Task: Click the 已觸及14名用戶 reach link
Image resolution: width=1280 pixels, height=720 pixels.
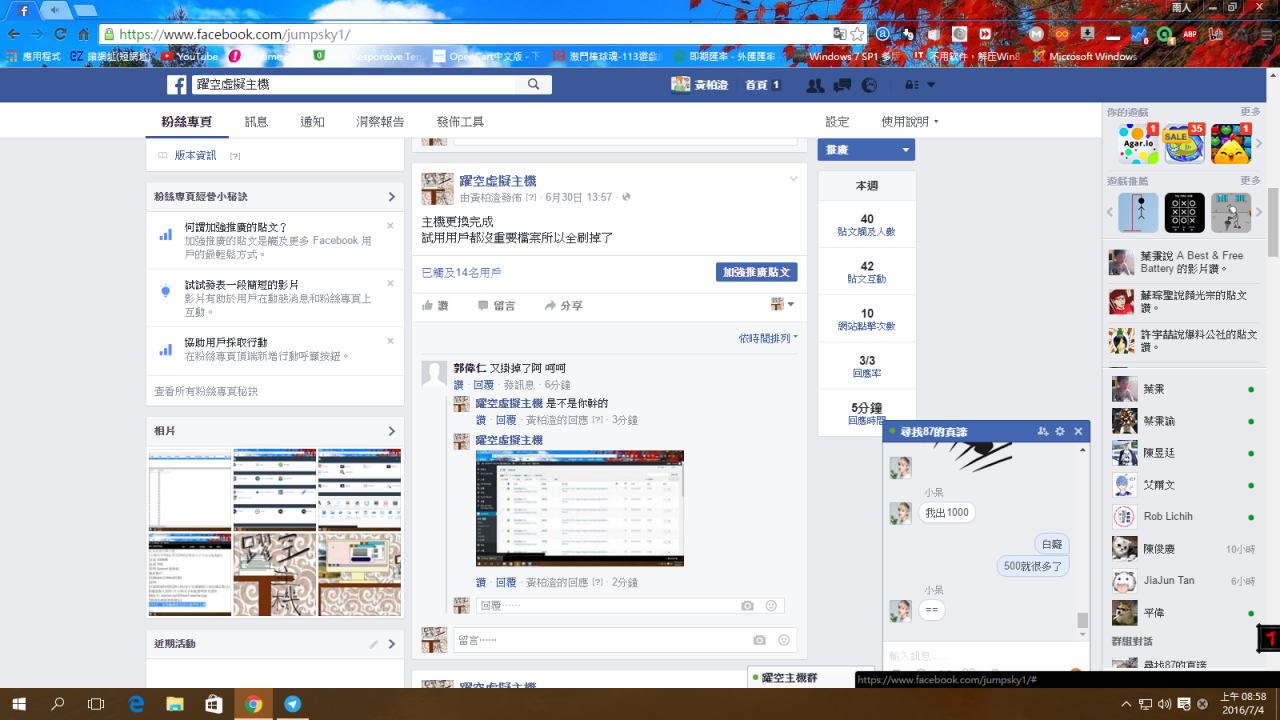Action: [x=461, y=272]
